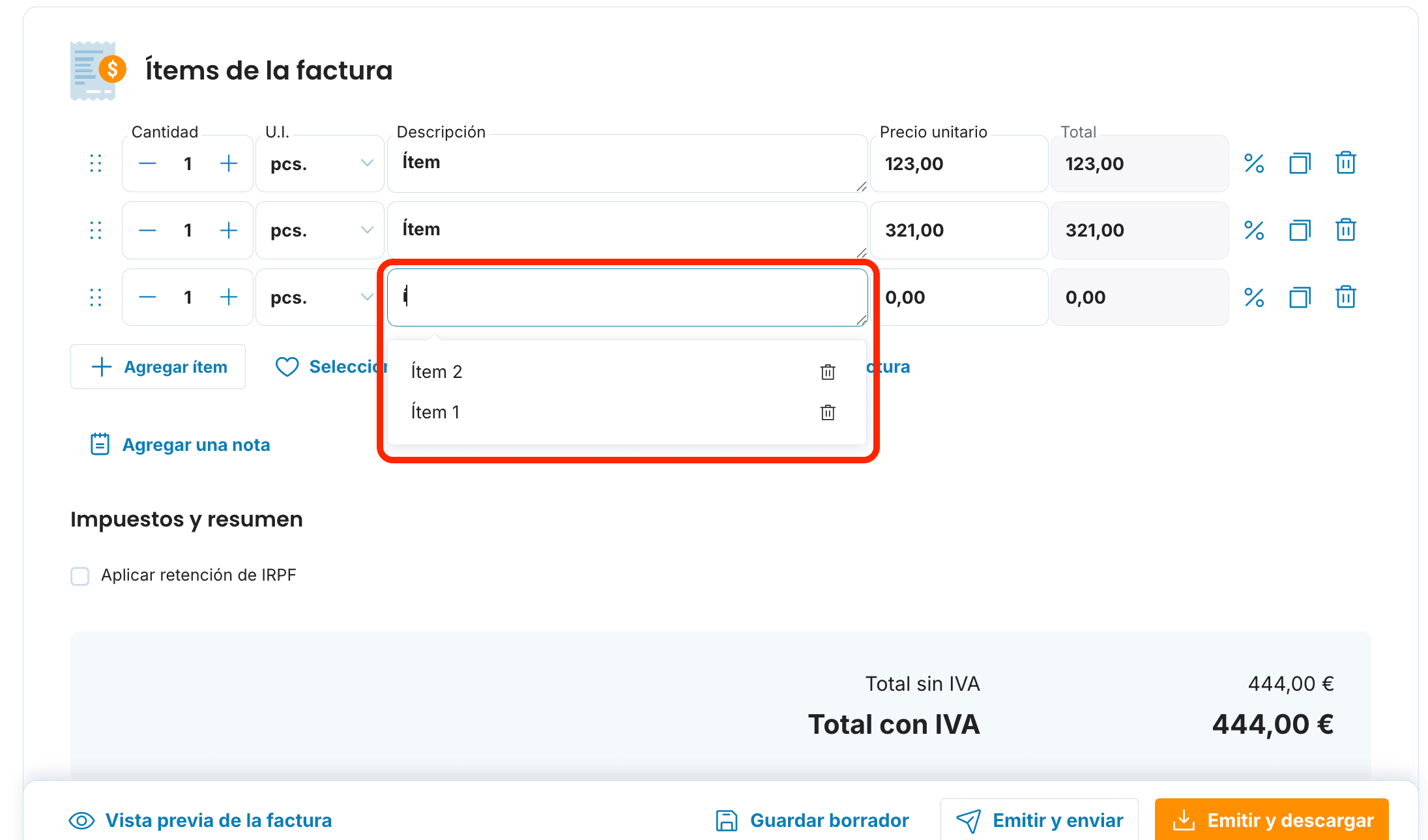
Task: Focus the active description field of the 0,00 row
Action: tap(627, 297)
